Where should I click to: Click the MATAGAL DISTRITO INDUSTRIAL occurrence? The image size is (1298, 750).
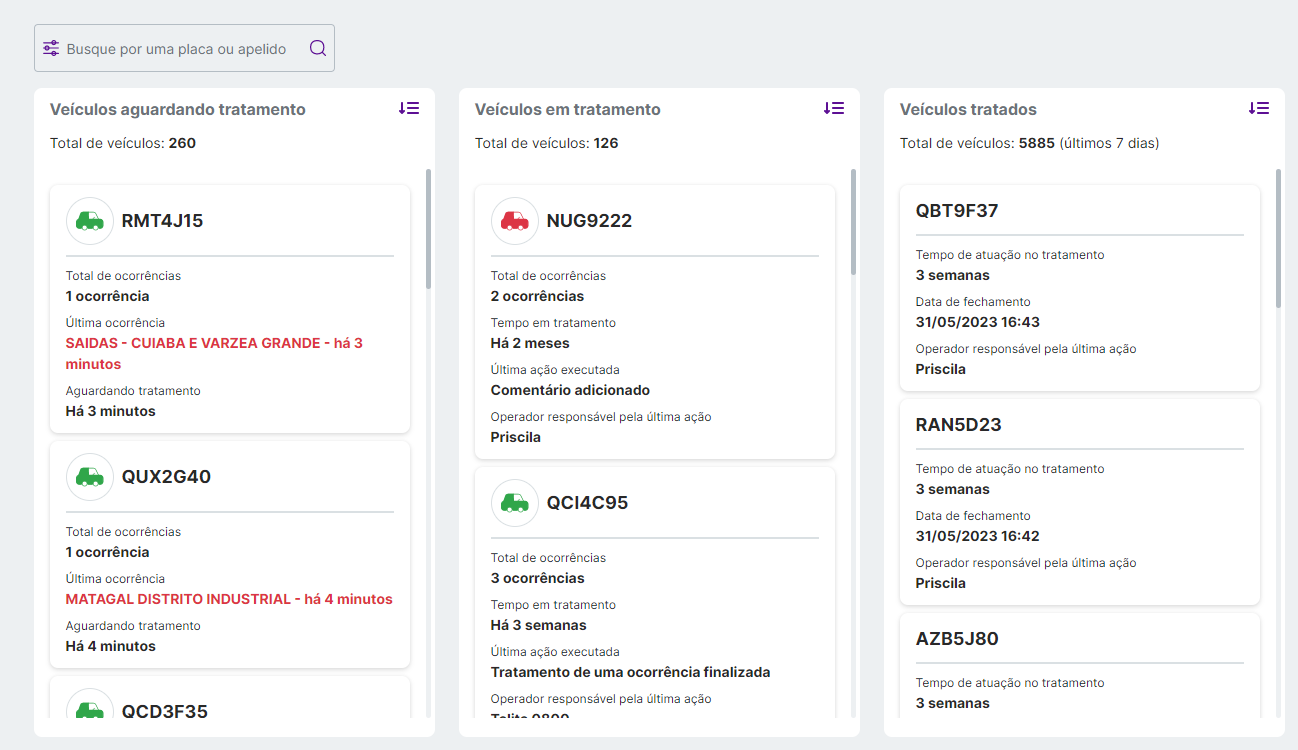(229, 599)
